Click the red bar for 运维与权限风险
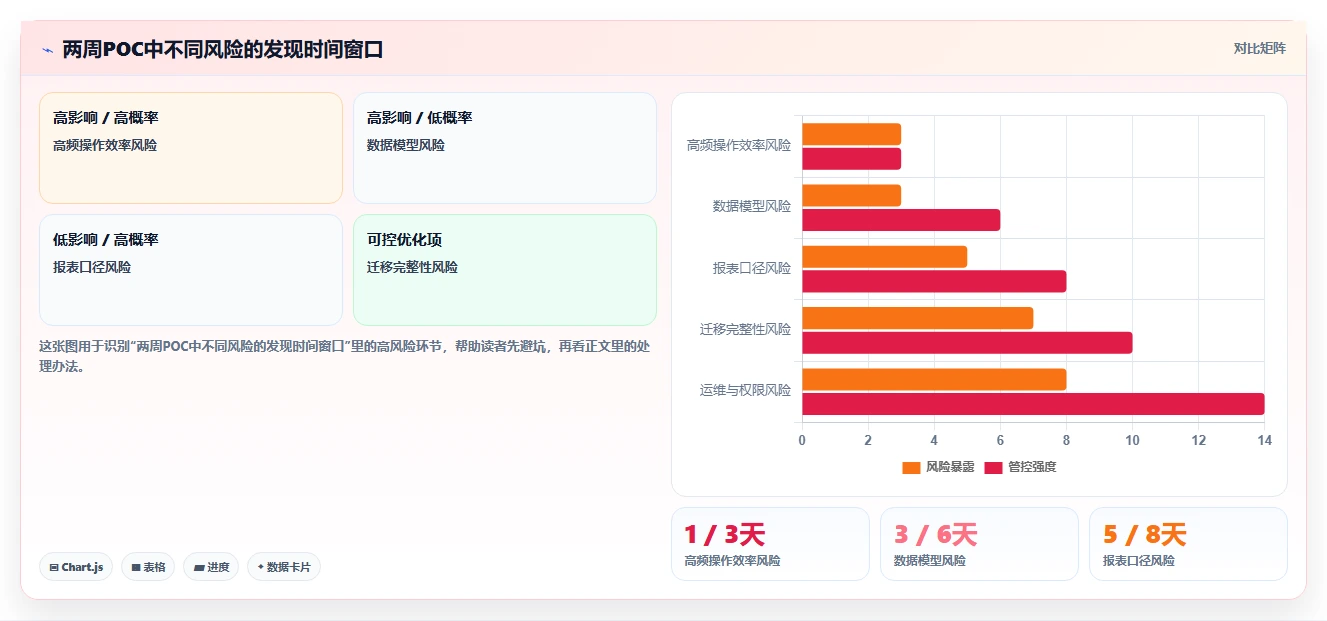This screenshot has height=621, width=1327. 1033,404
